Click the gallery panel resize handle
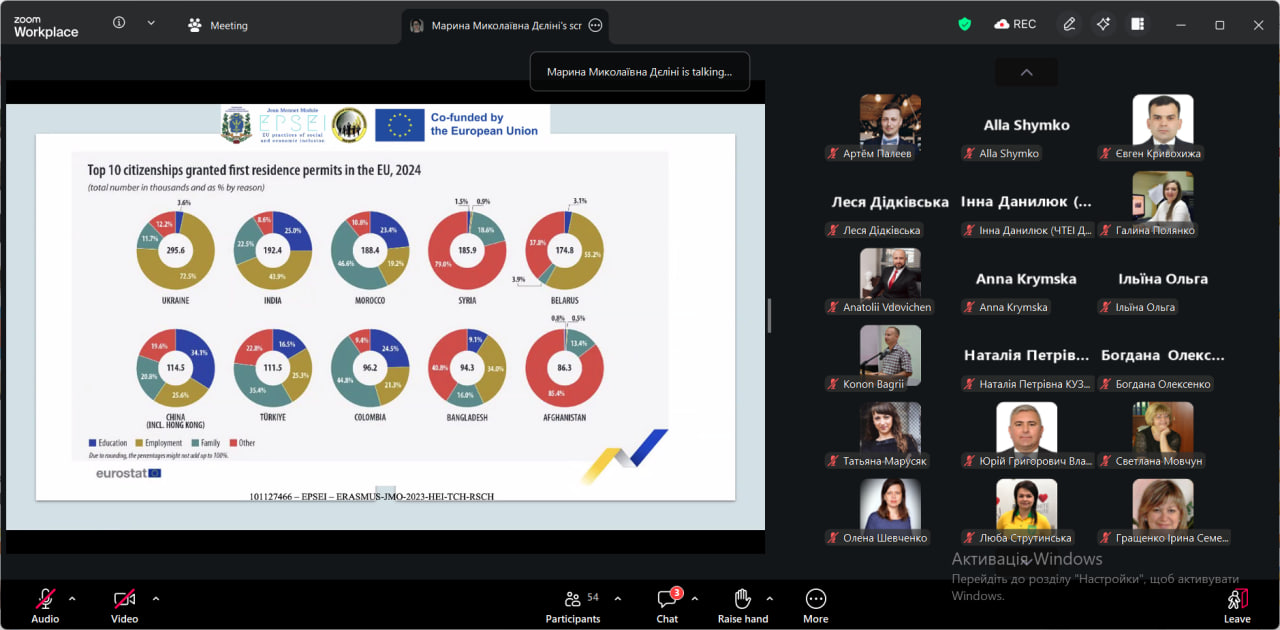Viewport: 1280px width, 630px height. tap(769, 316)
